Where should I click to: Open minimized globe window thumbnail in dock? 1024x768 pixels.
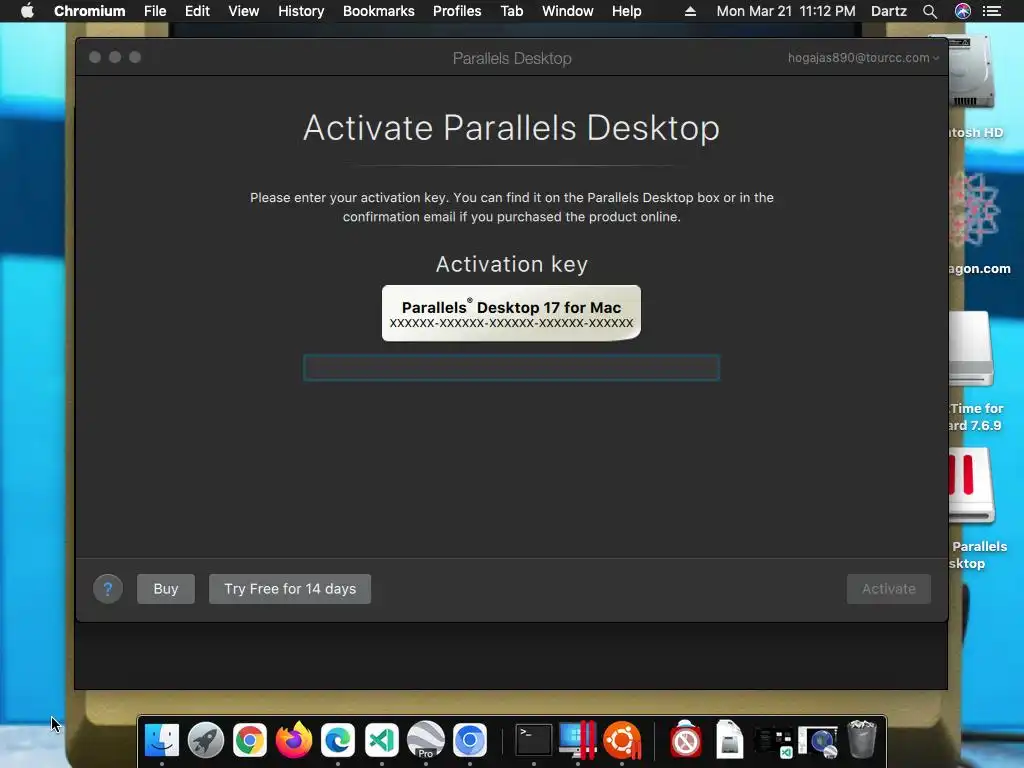pos(818,742)
